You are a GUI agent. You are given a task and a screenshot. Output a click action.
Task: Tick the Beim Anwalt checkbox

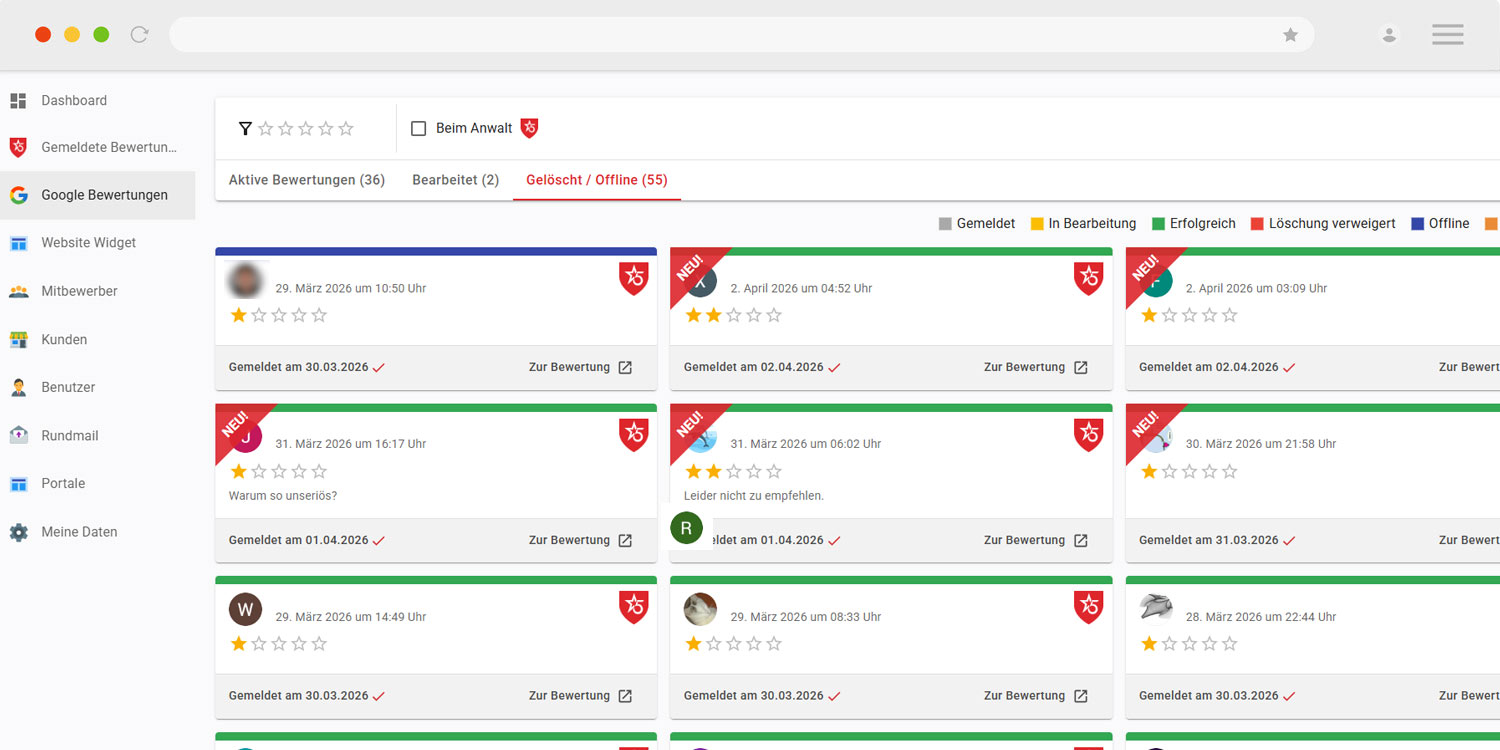(419, 129)
